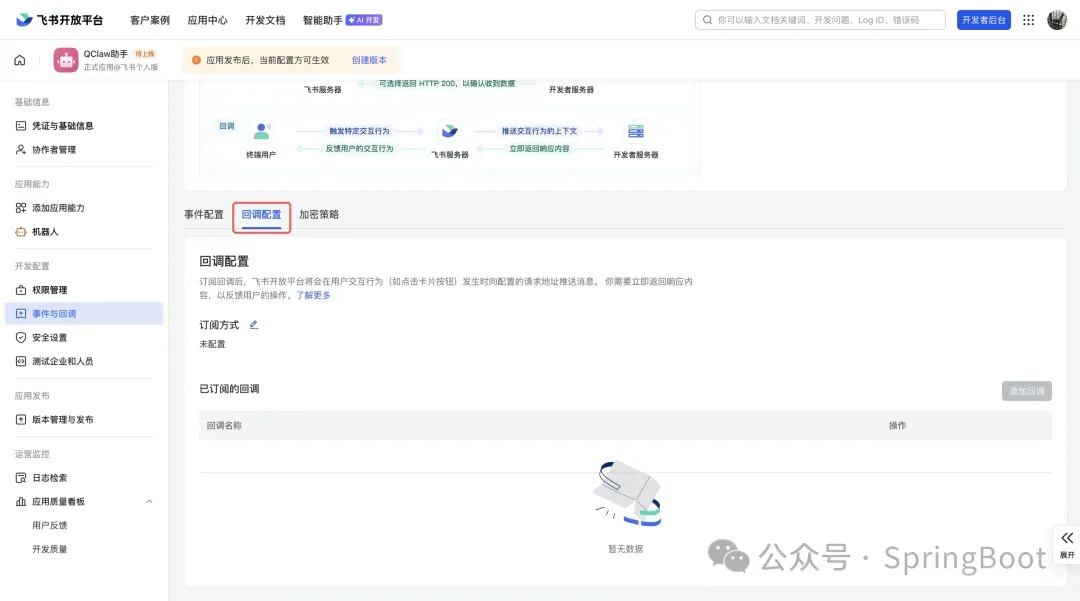Collapse the 应用质量看板 sidebar section
The image size is (1080, 601).
click(149, 502)
